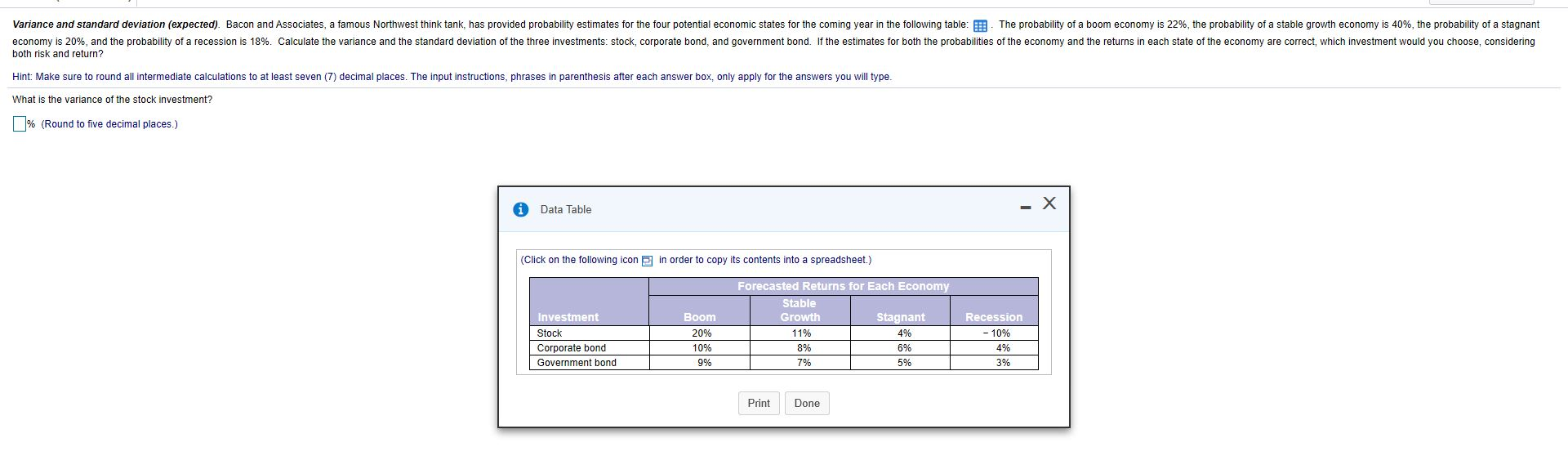The height and width of the screenshot is (456, 1568).
Task: Click the Data Table dialog title
Action: pyautogui.click(x=566, y=210)
